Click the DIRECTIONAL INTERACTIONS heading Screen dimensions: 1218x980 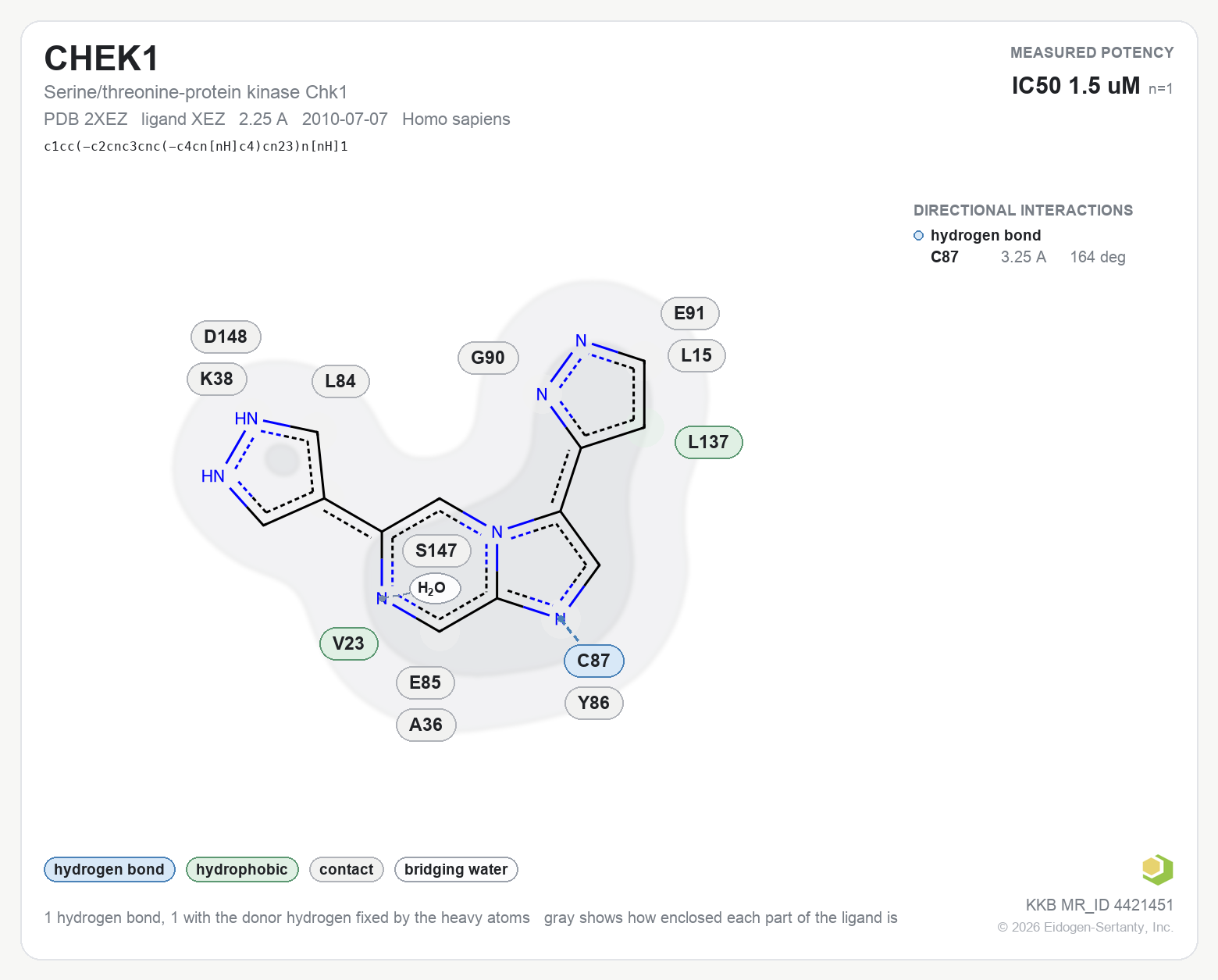(1024, 210)
